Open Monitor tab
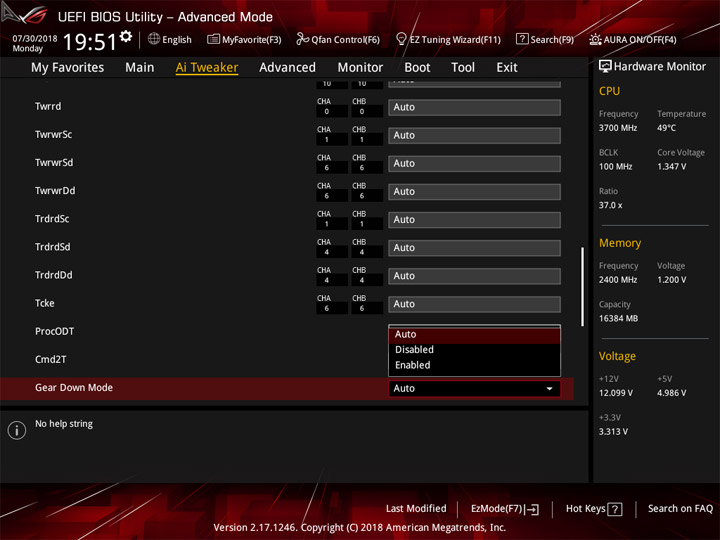720x540 pixels. pos(360,68)
